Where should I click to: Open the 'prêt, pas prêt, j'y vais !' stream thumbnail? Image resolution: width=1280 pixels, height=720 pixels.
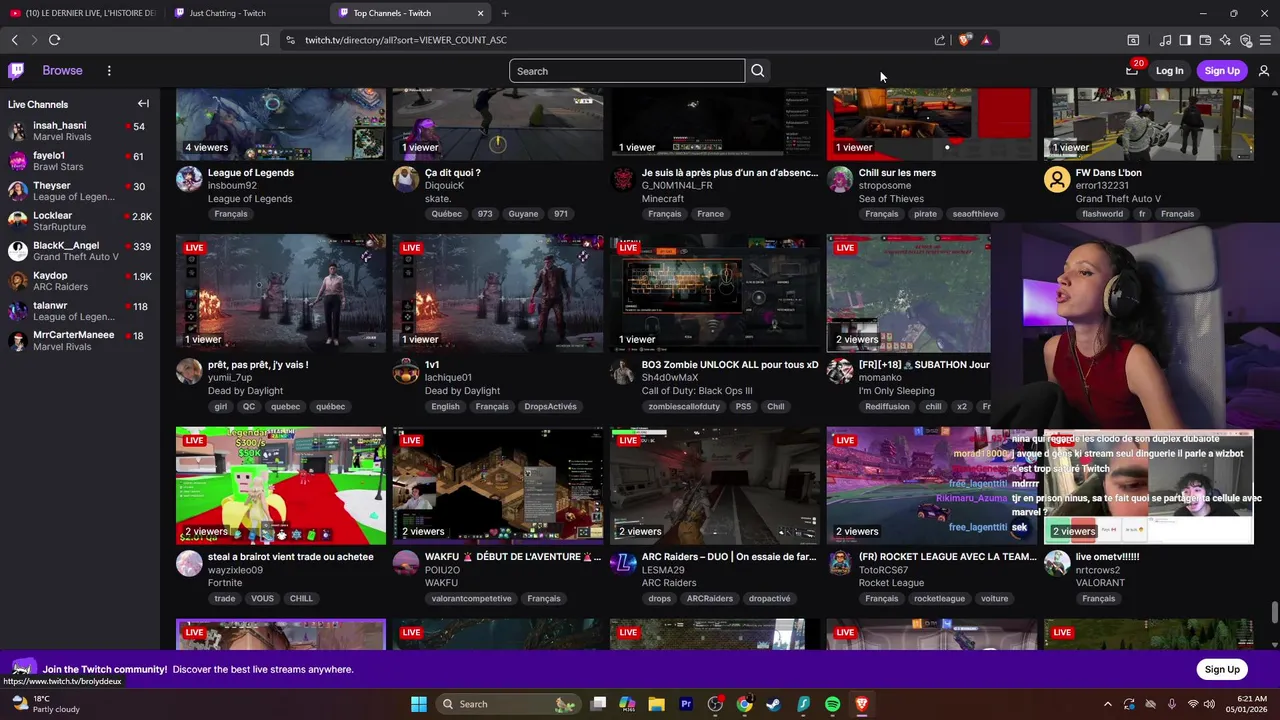pos(281,293)
